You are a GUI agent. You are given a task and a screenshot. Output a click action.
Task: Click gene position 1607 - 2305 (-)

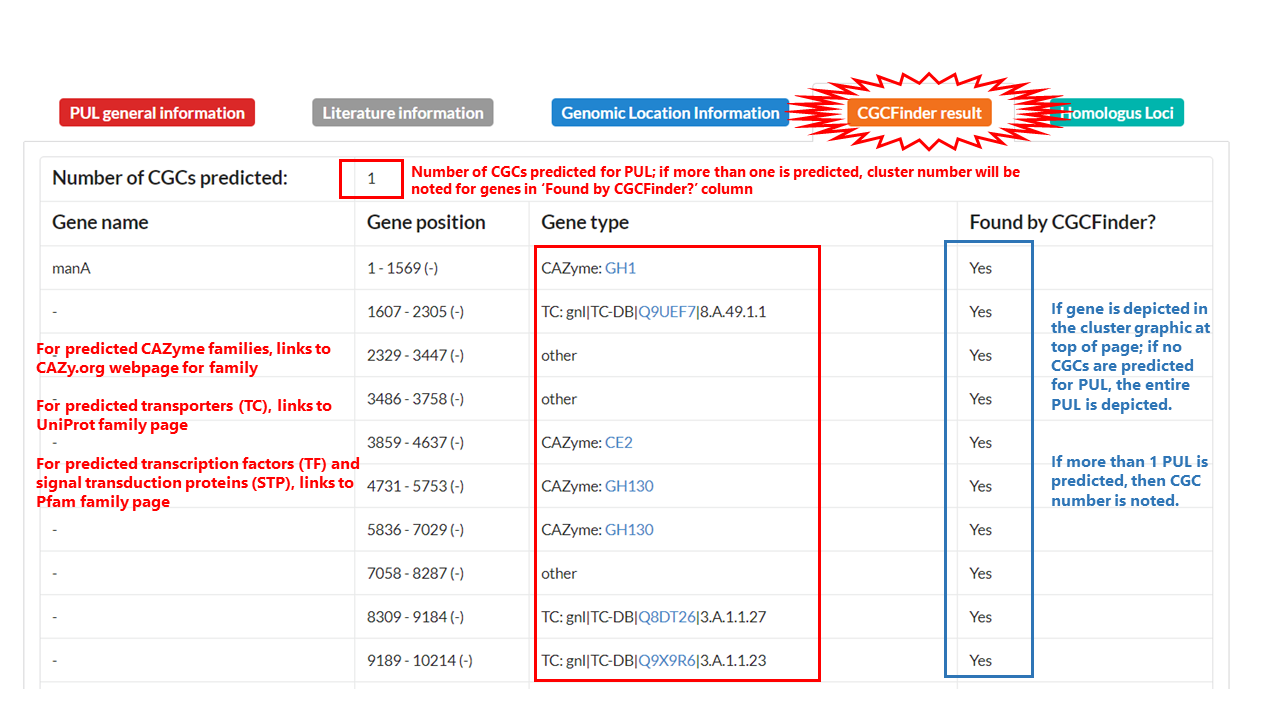click(415, 312)
